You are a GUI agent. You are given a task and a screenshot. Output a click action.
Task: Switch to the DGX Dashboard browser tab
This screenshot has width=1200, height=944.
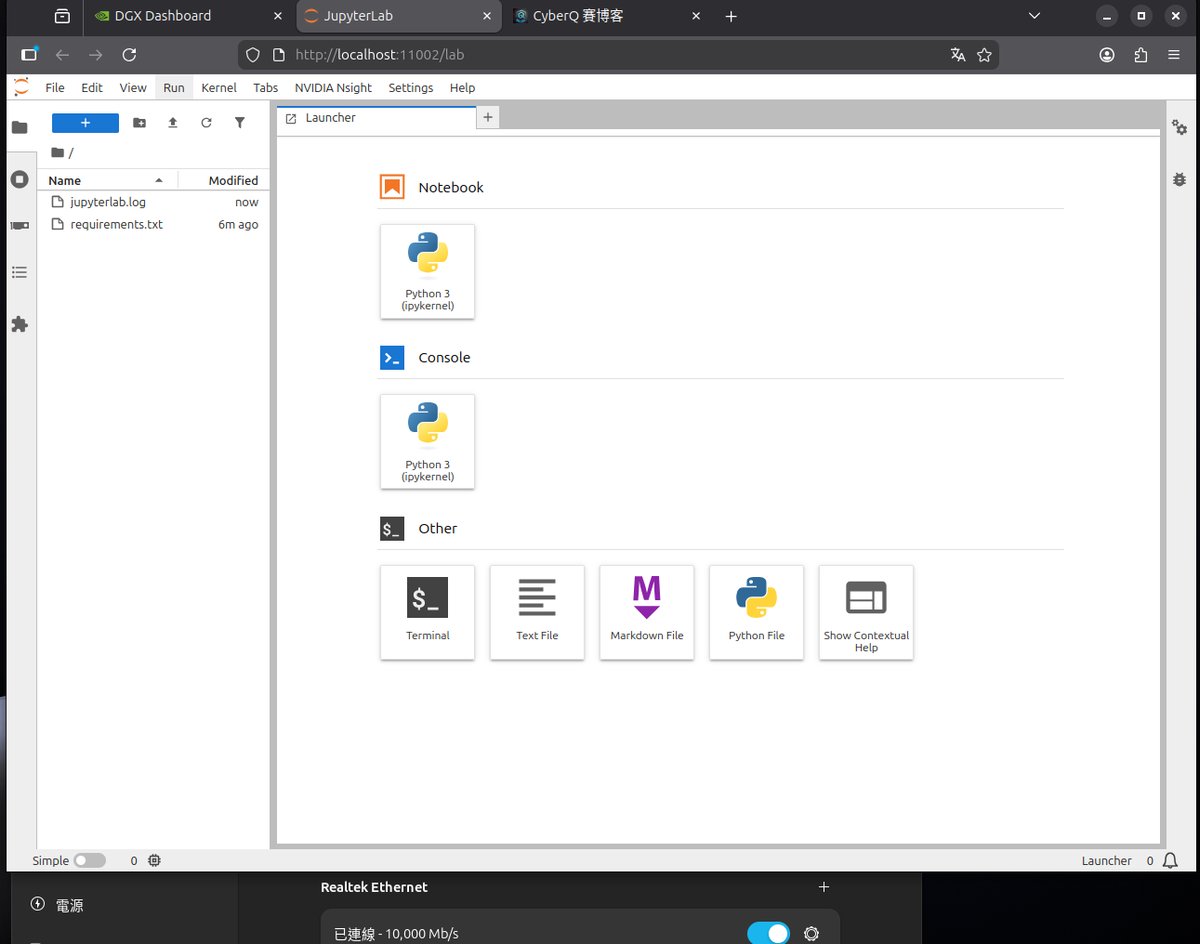[x=162, y=16]
